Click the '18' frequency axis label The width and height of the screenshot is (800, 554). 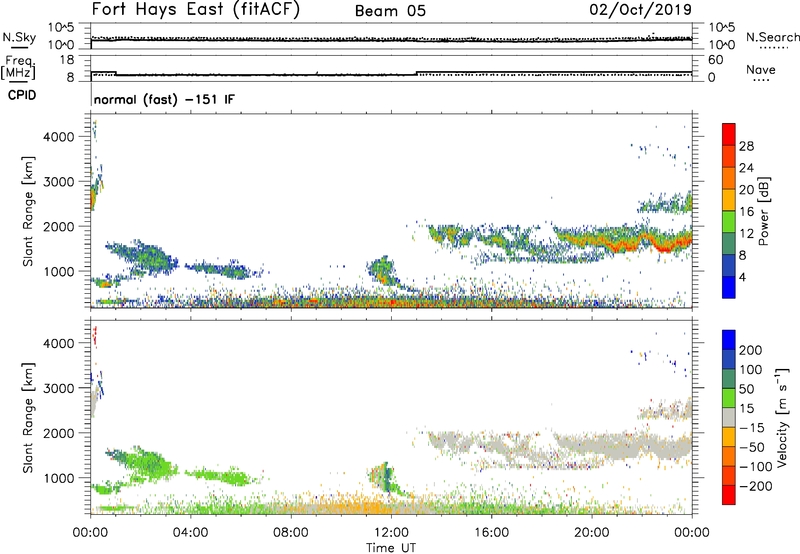point(67,60)
